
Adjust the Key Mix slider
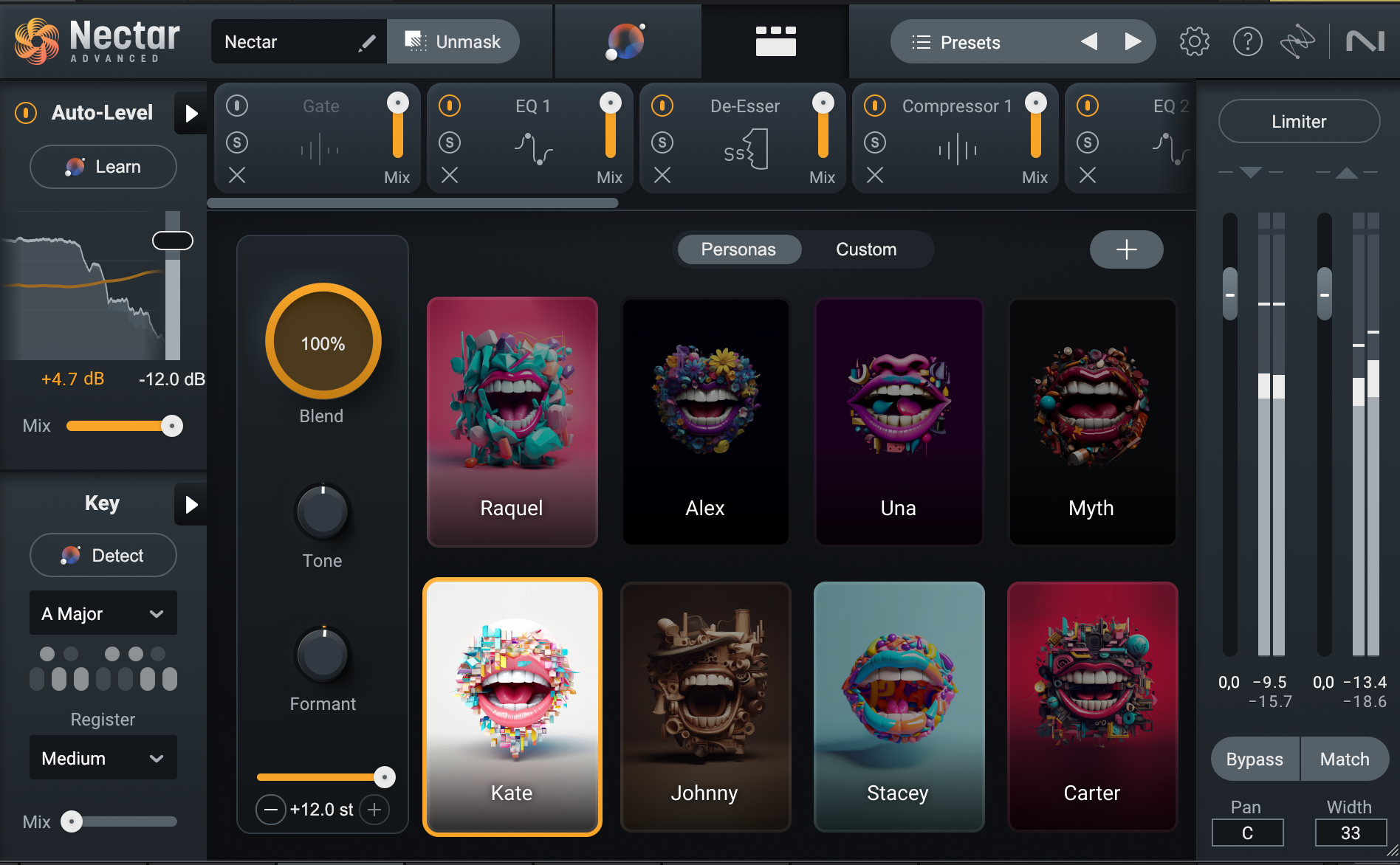119,821
